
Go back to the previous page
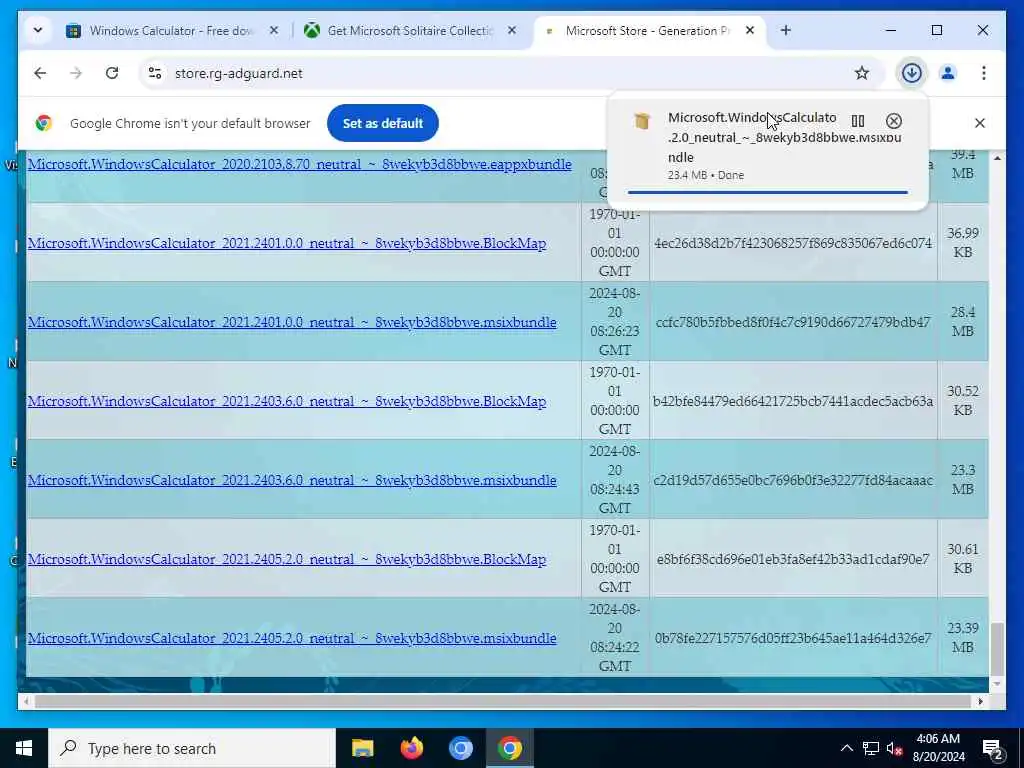pyautogui.click(x=40, y=73)
